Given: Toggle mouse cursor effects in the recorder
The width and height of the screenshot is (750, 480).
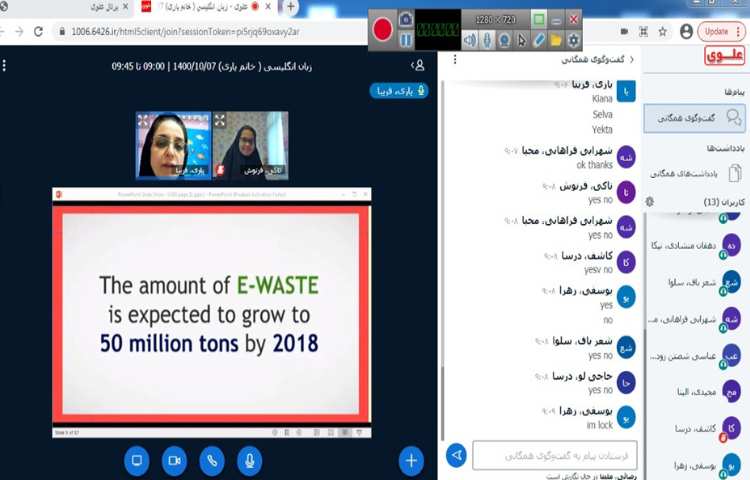Looking at the screenshot, I should [522, 40].
